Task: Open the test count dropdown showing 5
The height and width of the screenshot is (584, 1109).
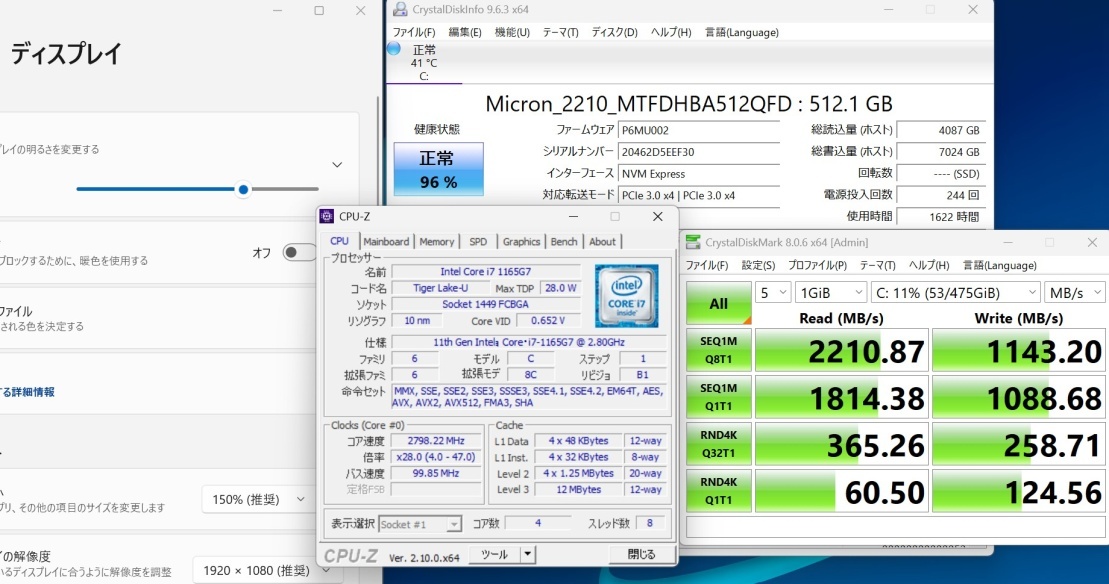Action: [771, 292]
